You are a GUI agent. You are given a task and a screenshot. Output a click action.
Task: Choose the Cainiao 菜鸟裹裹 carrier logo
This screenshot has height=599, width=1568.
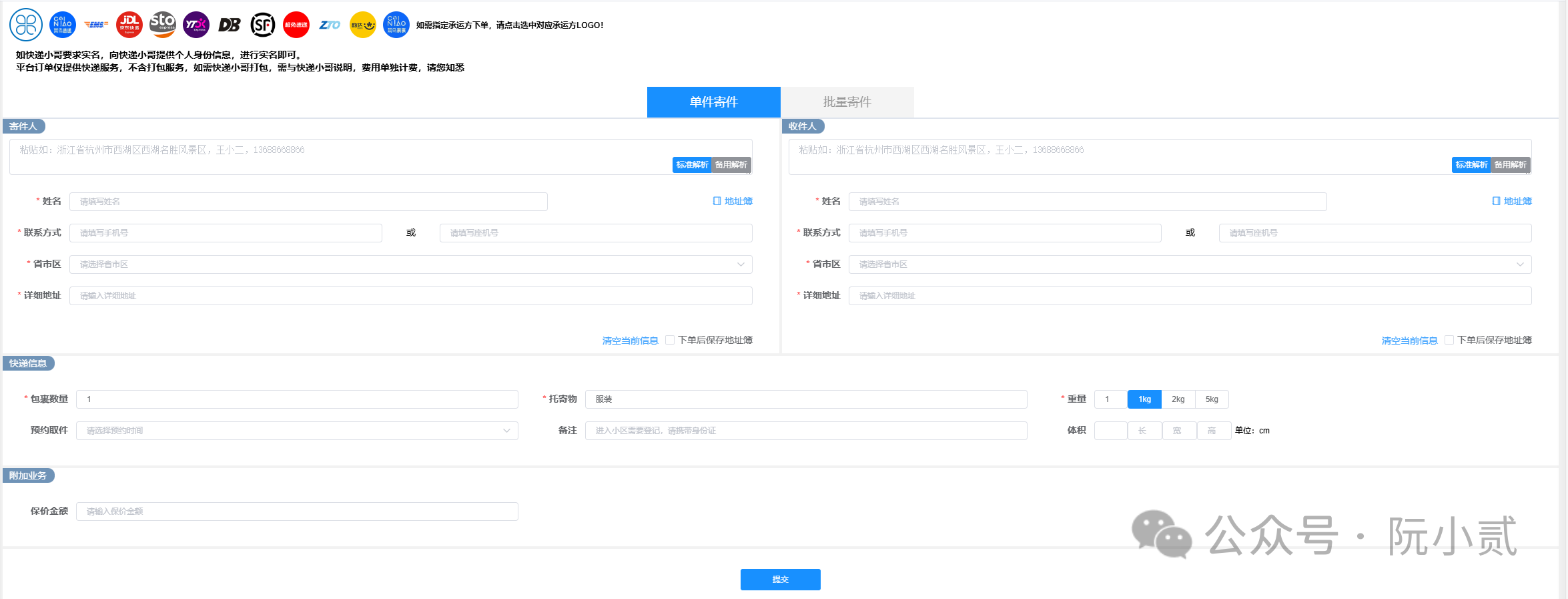click(396, 25)
